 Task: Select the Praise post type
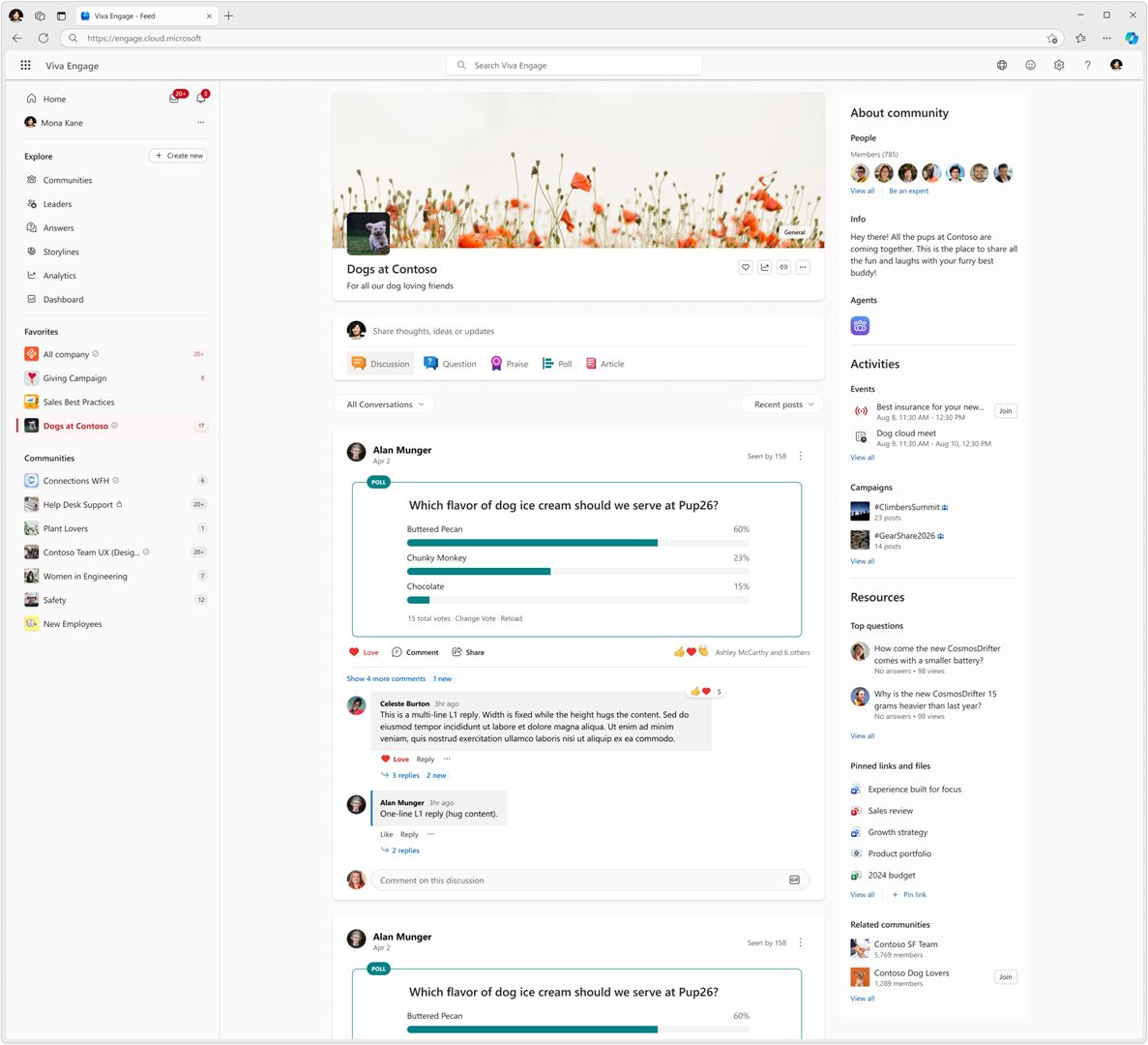[509, 364]
